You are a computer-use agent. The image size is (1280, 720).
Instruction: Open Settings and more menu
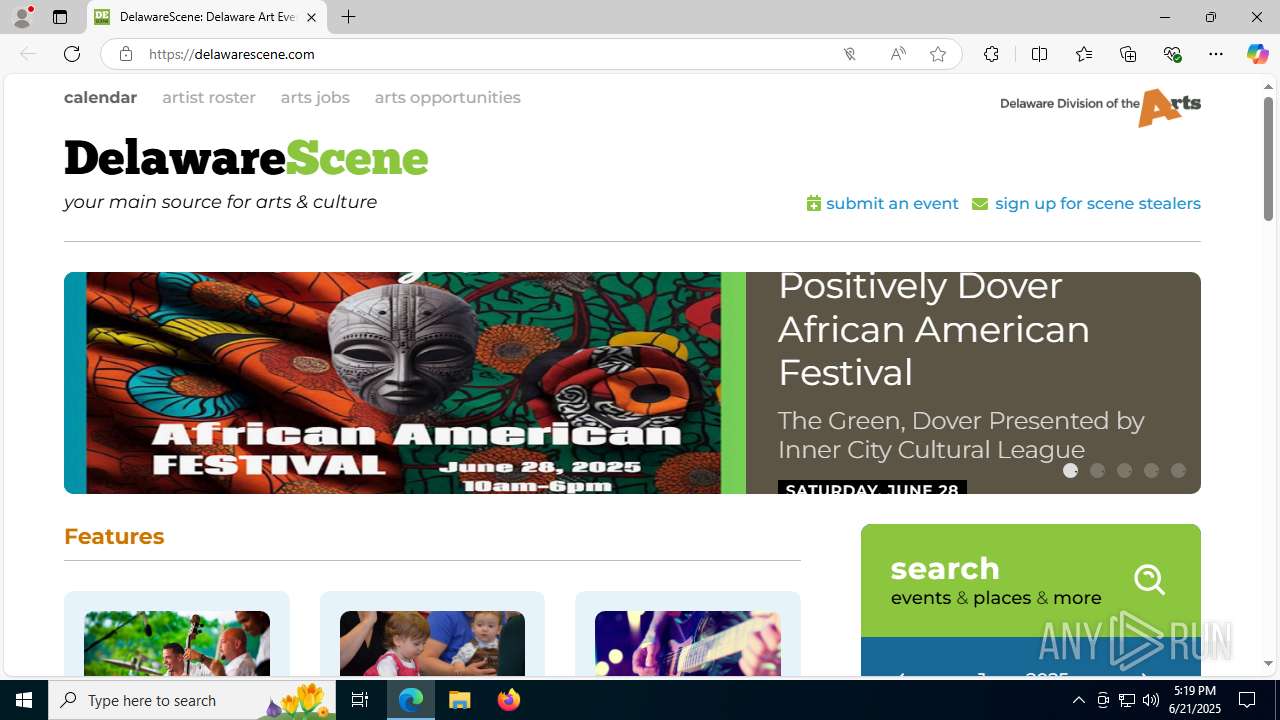click(x=1216, y=54)
